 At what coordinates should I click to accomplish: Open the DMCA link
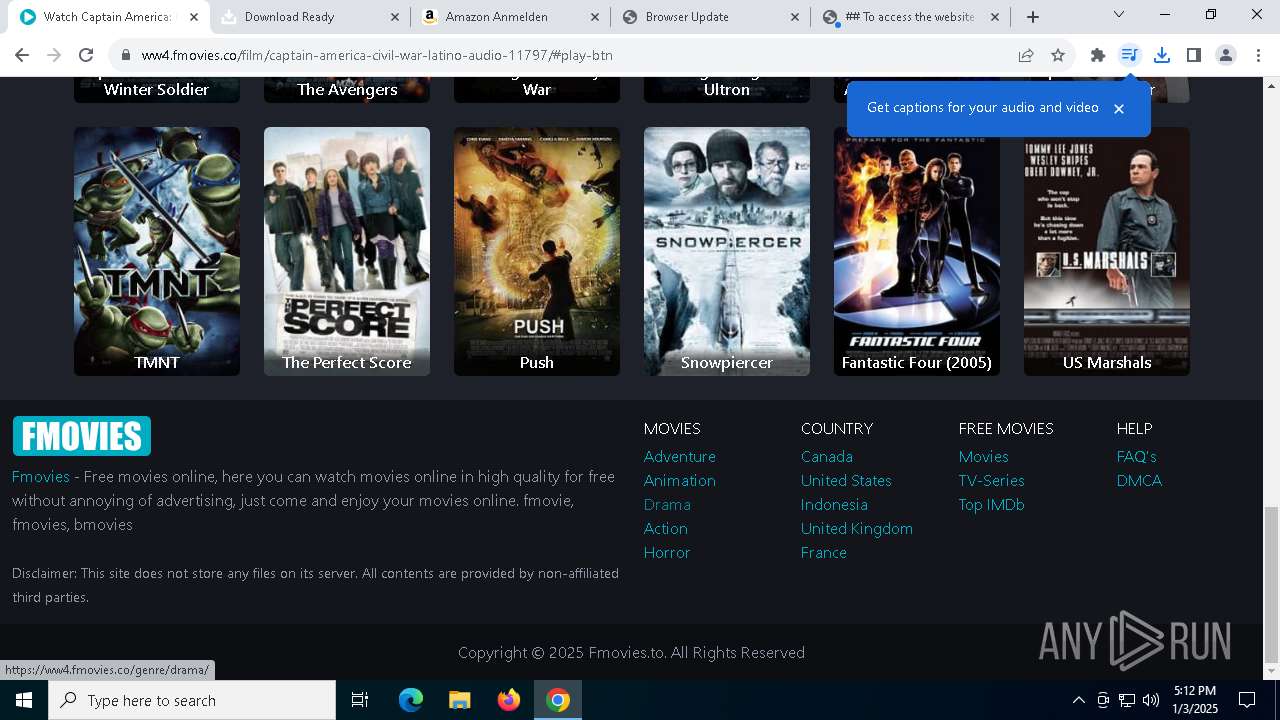(x=1140, y=480)
